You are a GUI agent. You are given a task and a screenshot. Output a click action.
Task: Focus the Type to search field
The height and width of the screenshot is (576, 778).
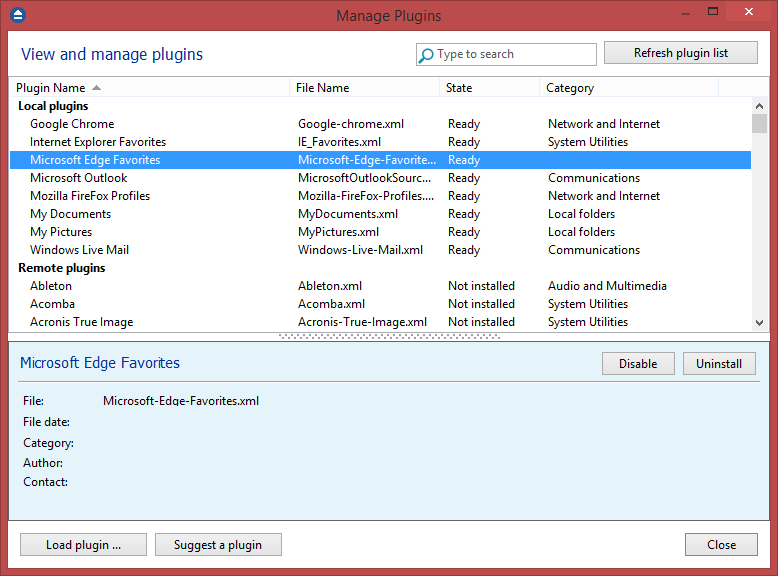(506, 54)
